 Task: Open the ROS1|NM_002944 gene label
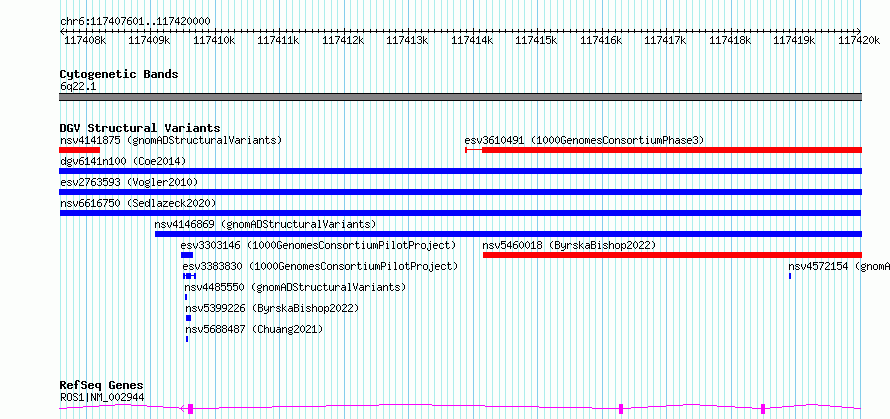pos(102,397)
